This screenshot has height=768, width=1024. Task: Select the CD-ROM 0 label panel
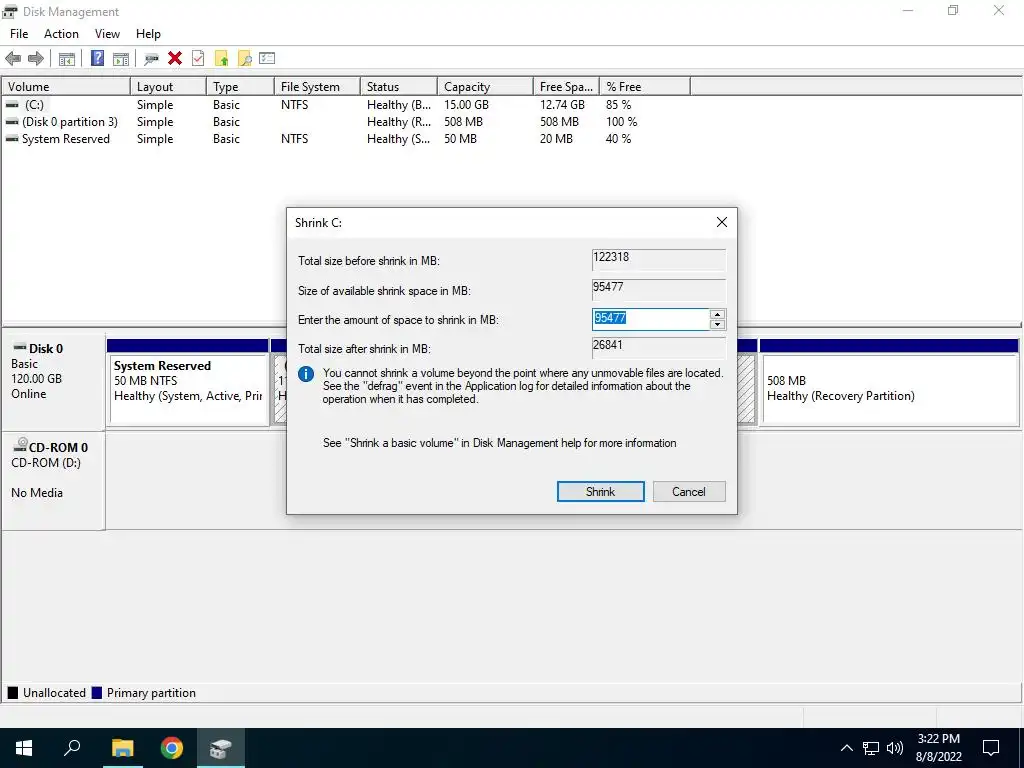tap(53, 481)
